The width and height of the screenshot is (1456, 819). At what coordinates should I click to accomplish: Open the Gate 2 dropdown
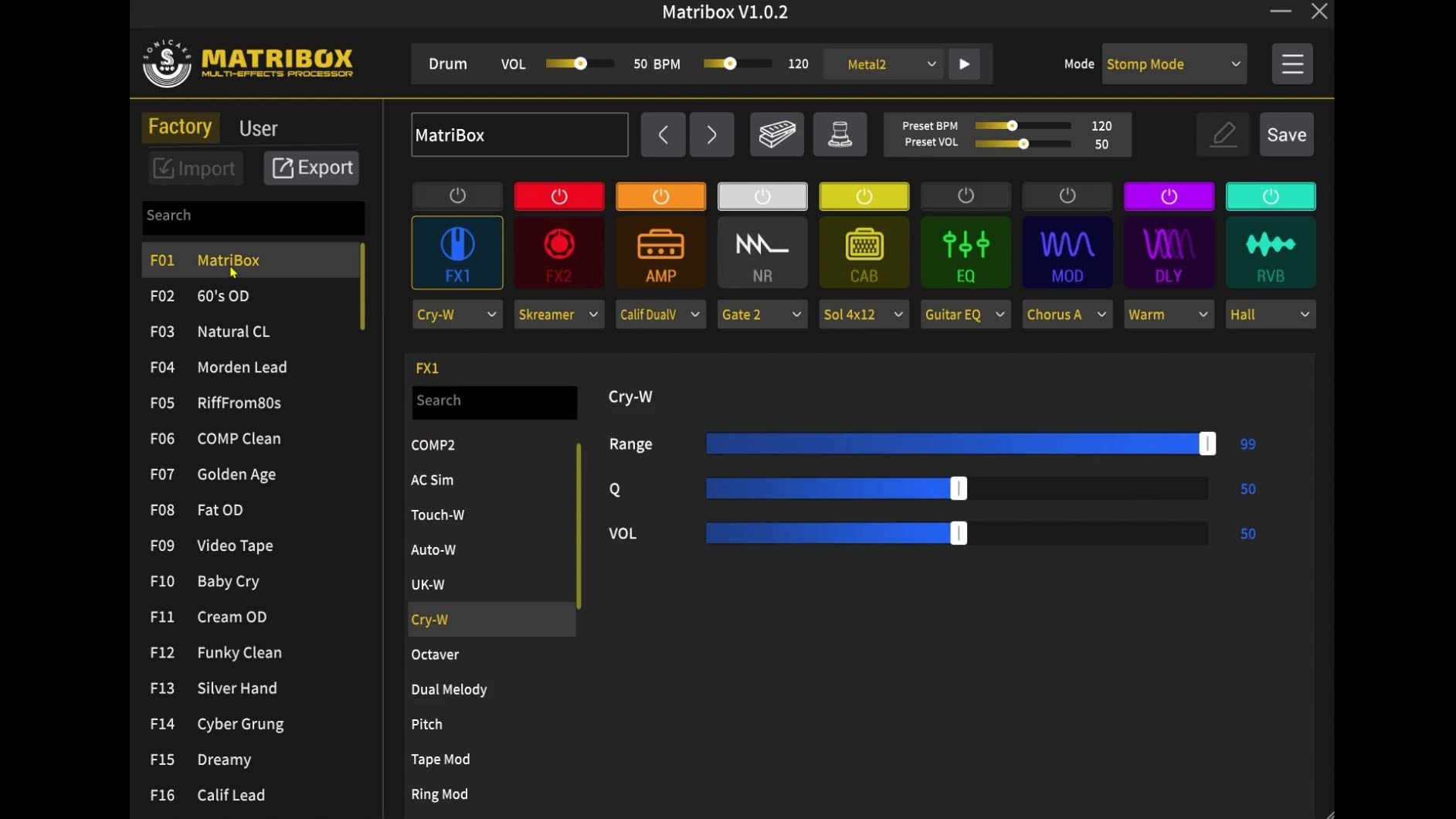762,314
